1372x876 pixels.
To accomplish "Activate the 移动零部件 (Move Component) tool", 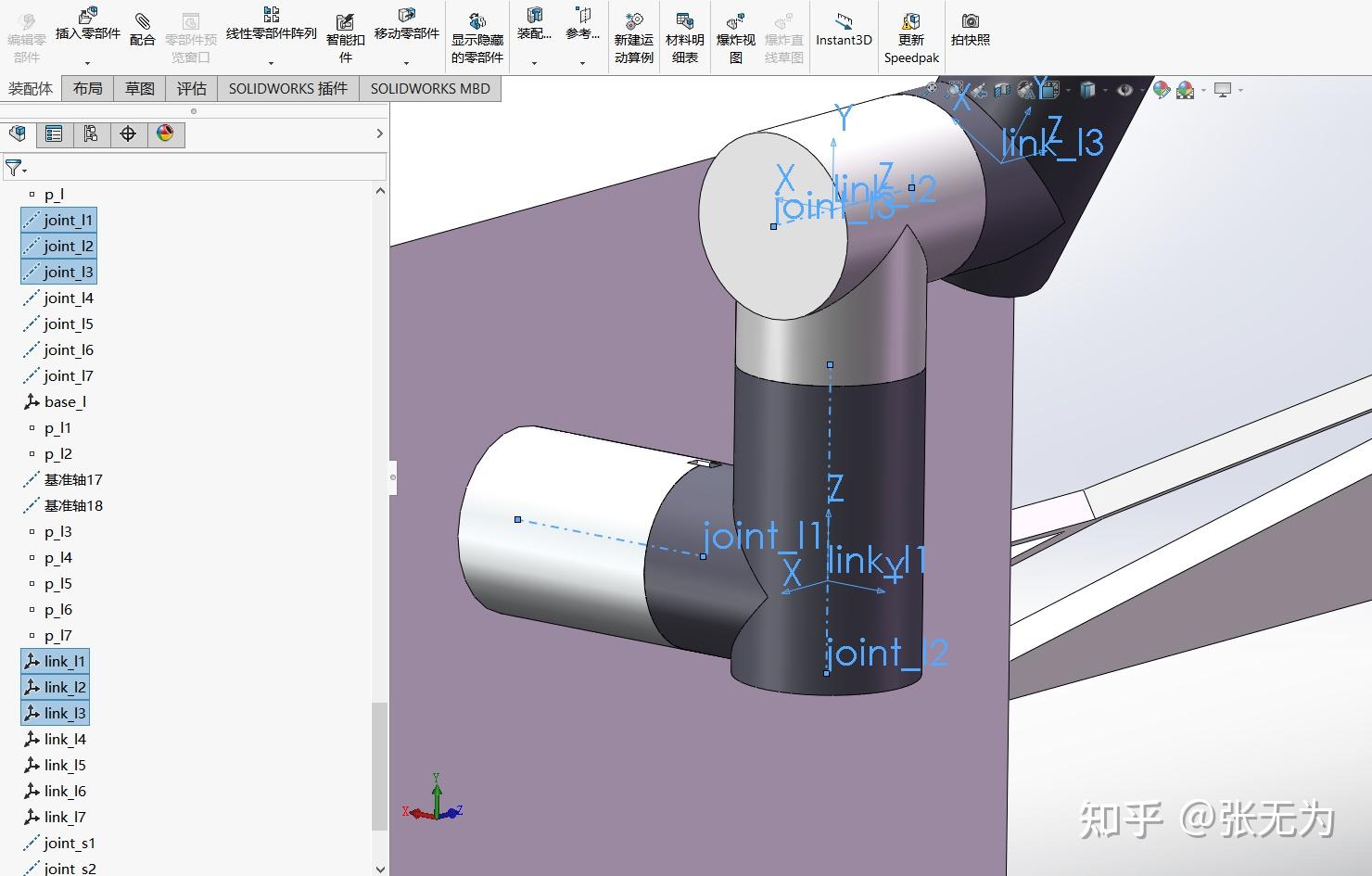I will coord(405,28).
